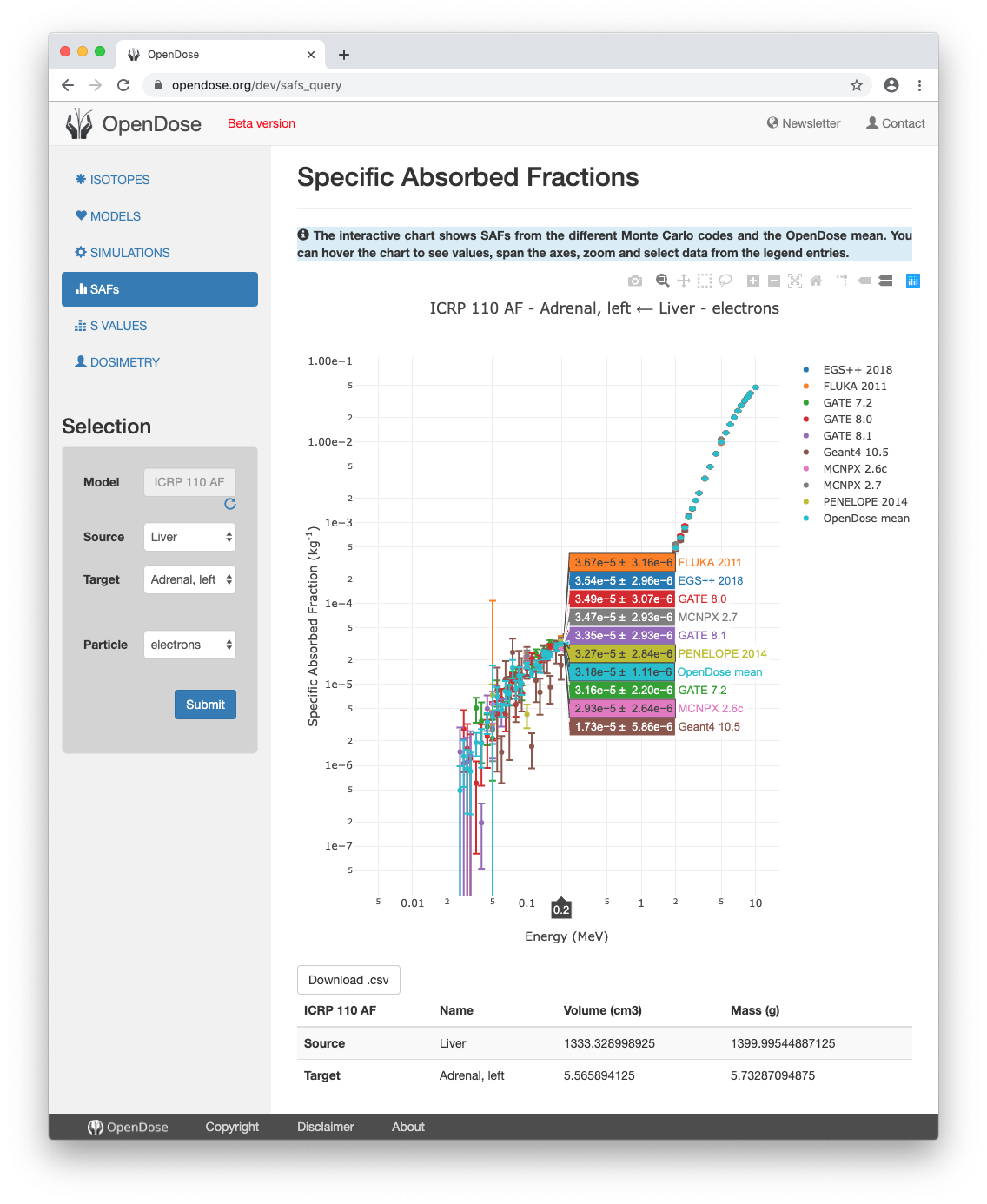Open the browser profile menu
987x1204 pixels.
point(891,85)
